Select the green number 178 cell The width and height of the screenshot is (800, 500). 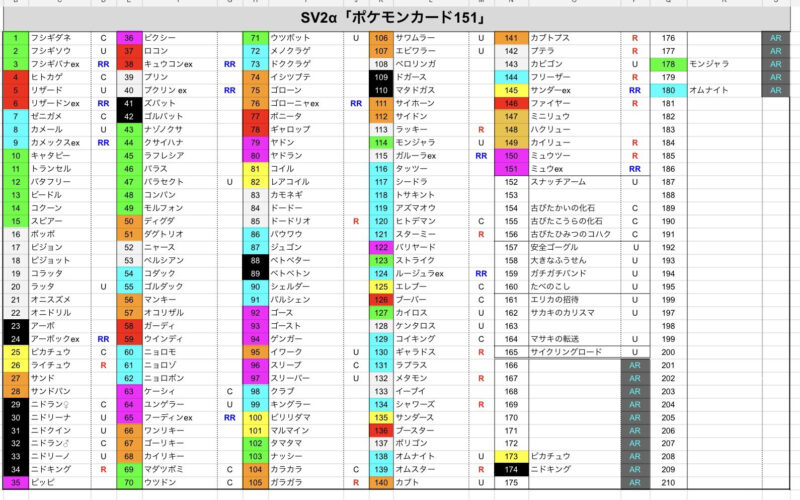click(x=668, y=64)
